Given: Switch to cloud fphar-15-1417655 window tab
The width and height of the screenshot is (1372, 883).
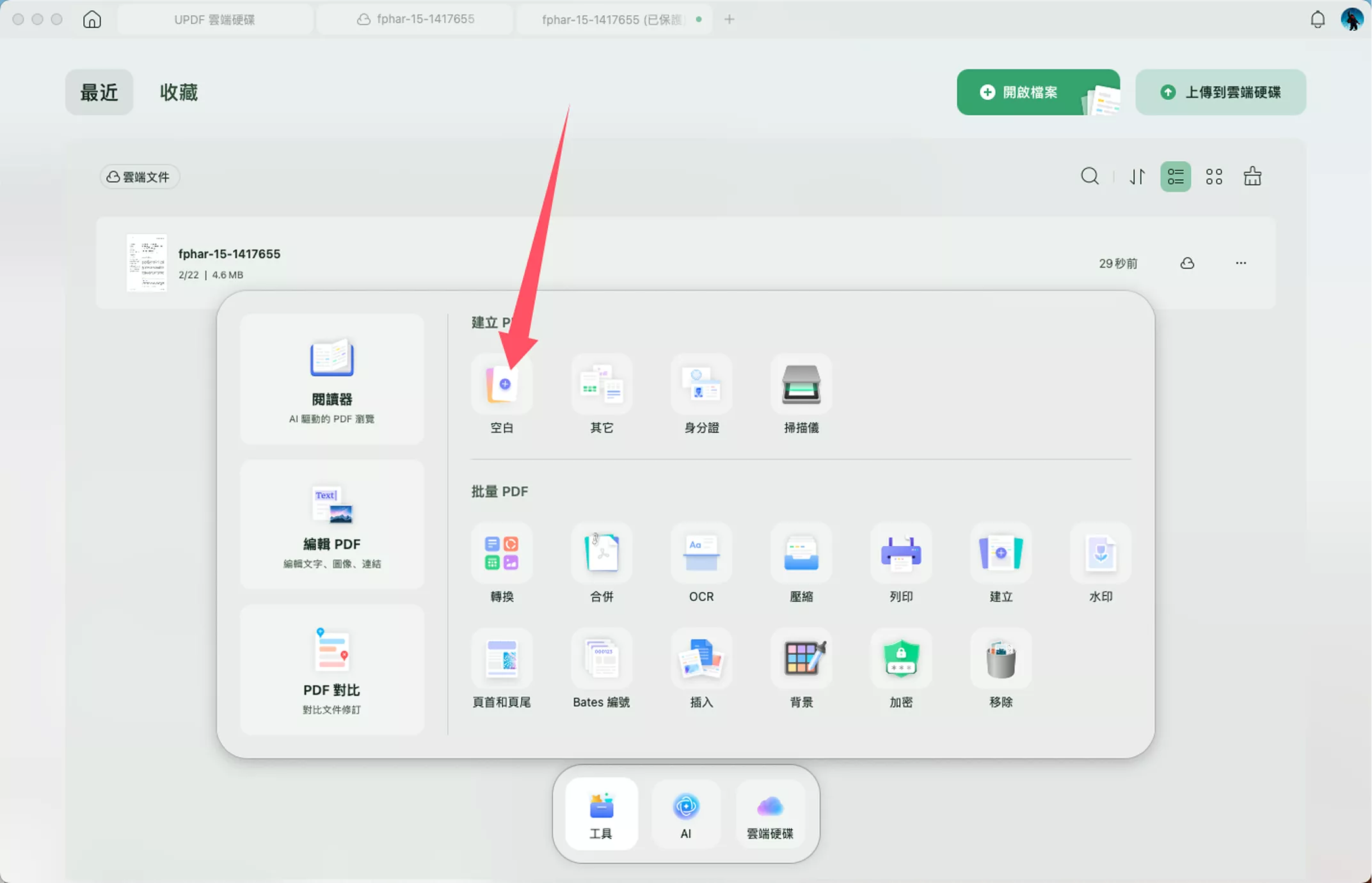Looking at the screenshot, I should click(x=416, y=19).
